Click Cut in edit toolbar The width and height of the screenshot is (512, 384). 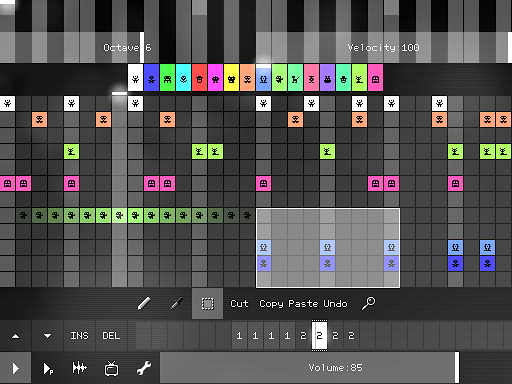coord(239,304)
